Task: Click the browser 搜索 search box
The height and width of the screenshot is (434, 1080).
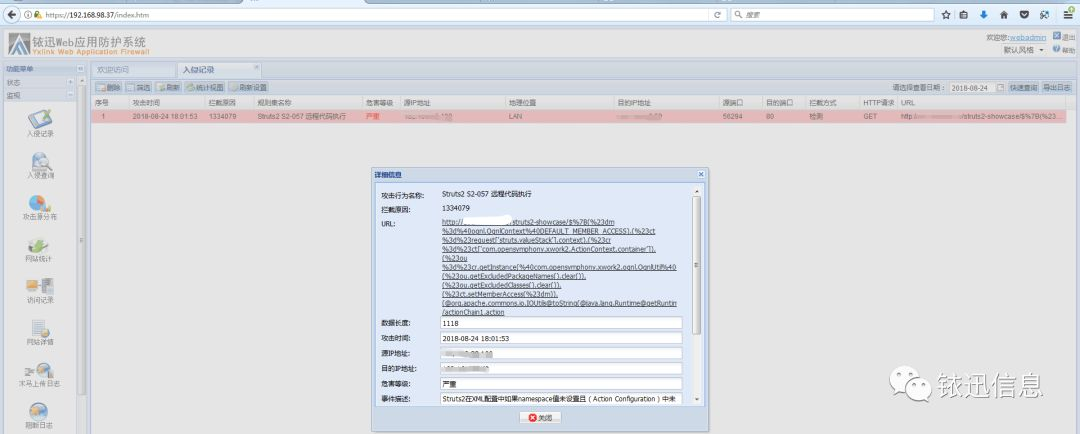Action: pyautogui.click(x=833, y=14)
